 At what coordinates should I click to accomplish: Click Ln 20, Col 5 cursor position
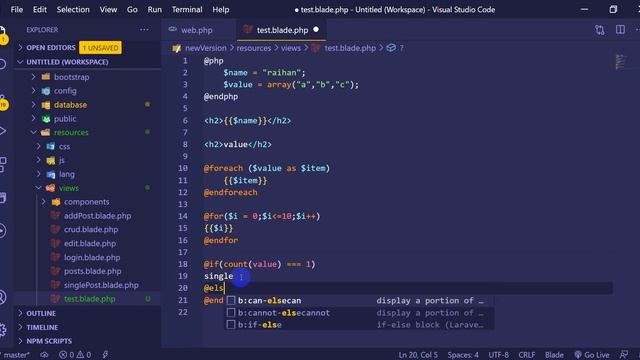(x=418, y=355)
